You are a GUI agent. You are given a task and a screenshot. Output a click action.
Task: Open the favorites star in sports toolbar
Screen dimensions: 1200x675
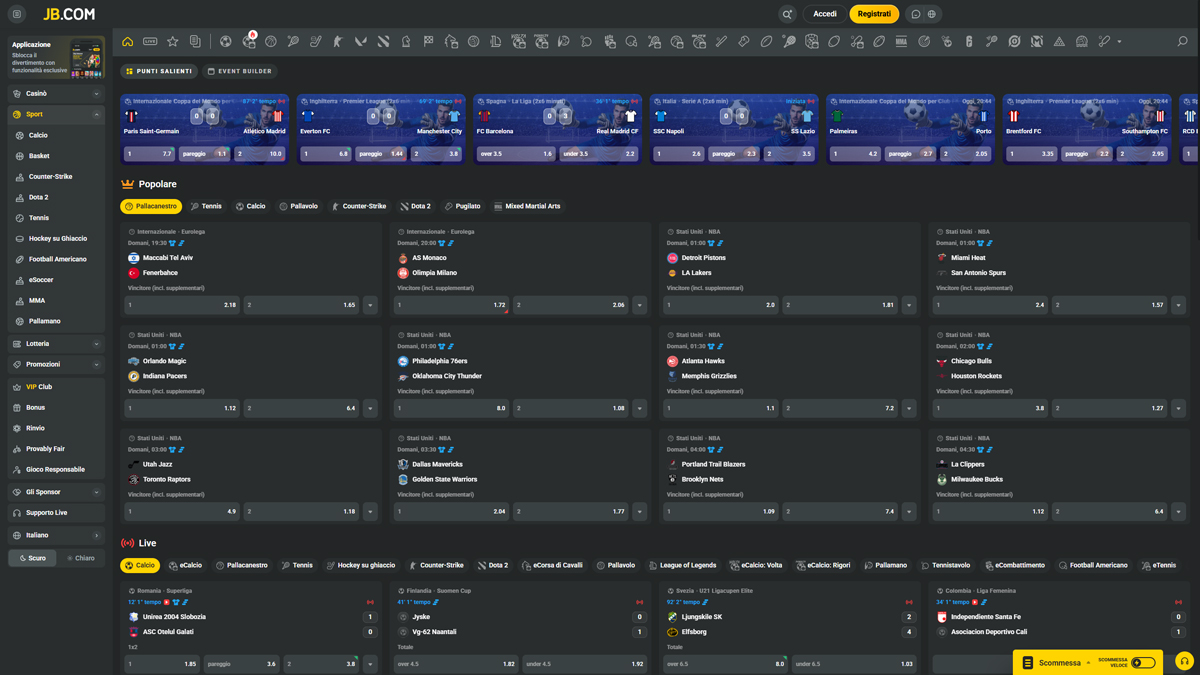point(172,42)
